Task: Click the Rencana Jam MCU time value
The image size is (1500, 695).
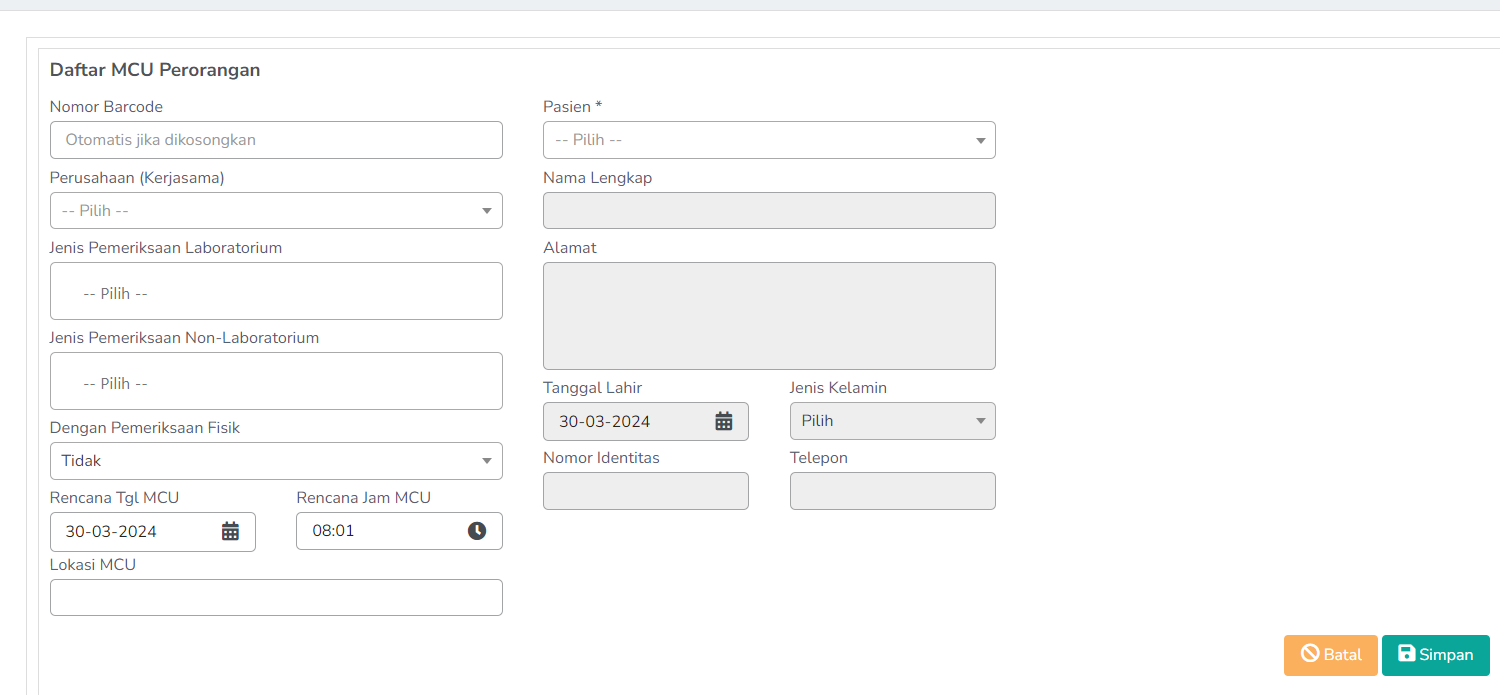Action: tap(334, 531)
